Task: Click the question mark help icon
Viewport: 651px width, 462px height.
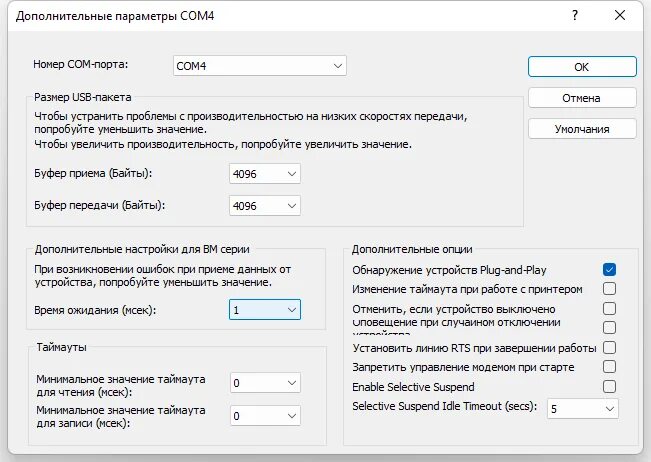Action: (x=575, y=16)
